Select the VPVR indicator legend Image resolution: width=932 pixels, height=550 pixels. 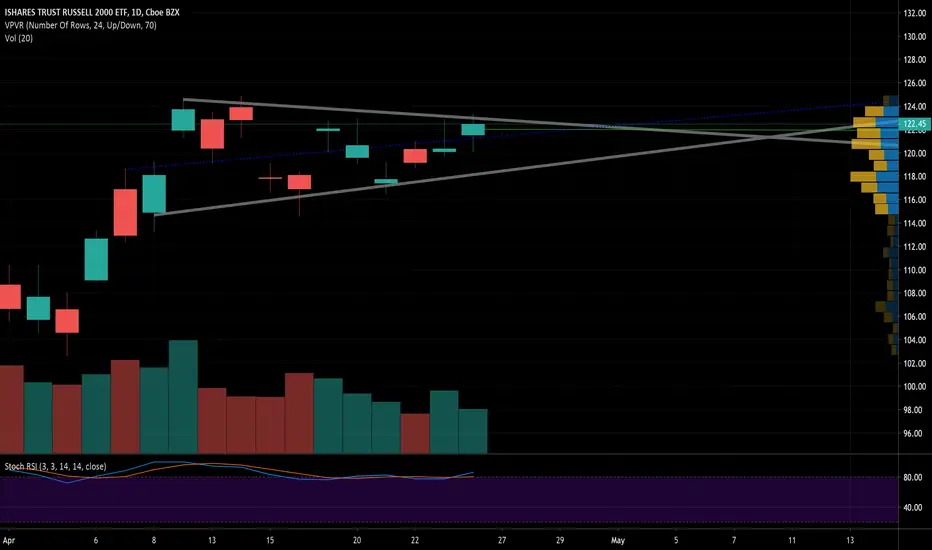pos(80,25)
